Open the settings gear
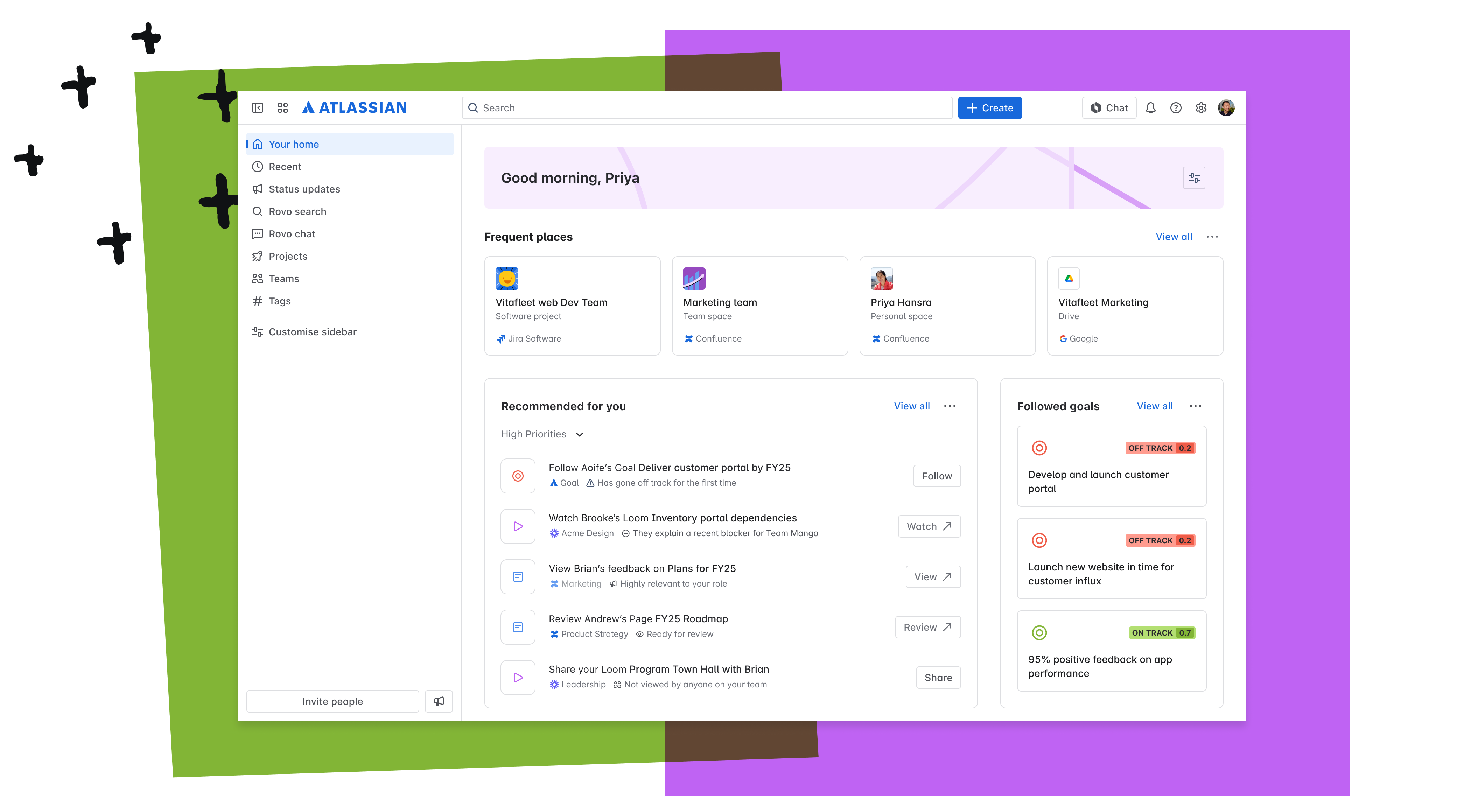Screen dimensions: 1484x812 pos(1201,108)
